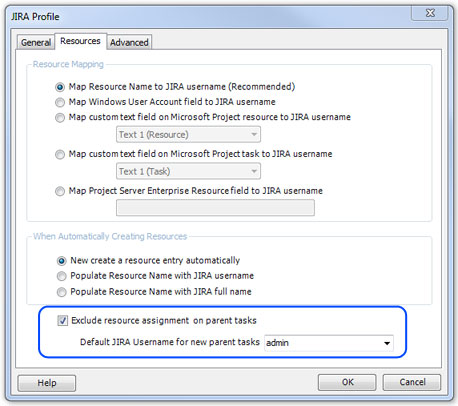Open the Text 1 (Task) dropdown
The width and height of the screenshot is (458, 406).
click(x=188, y=171)
